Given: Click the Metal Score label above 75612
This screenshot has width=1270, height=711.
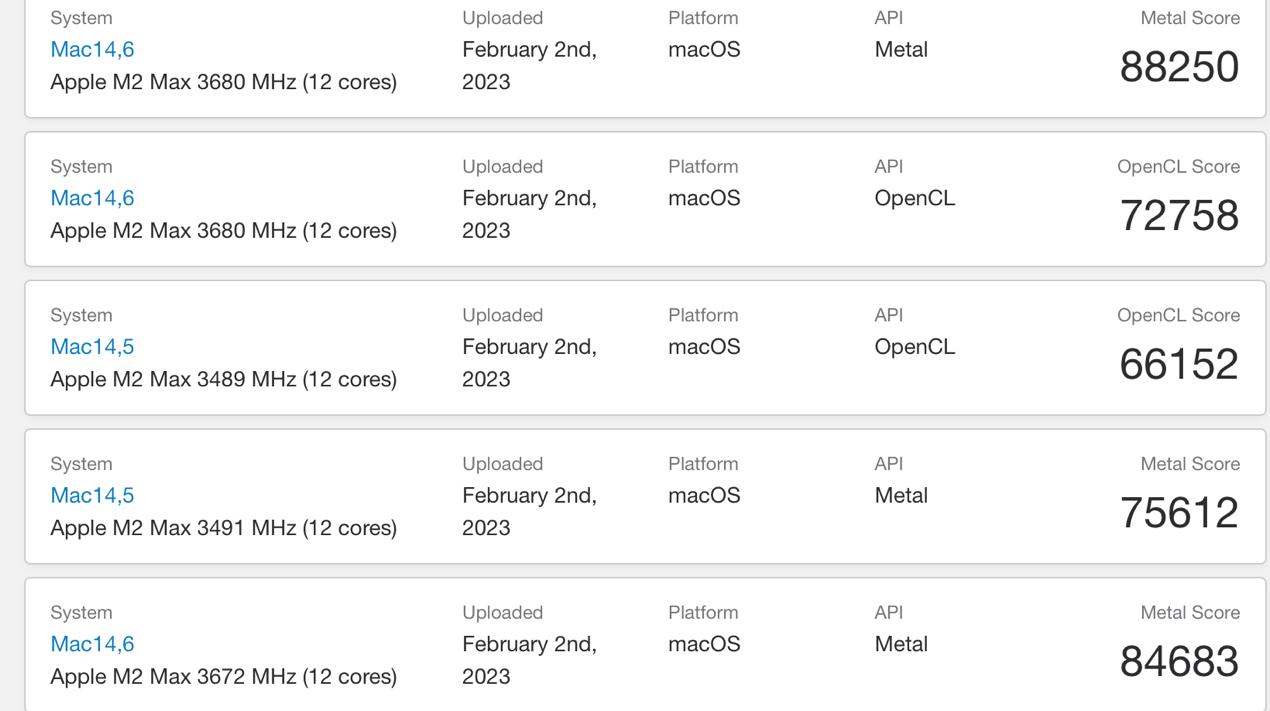Looking at the screenshot, I should (1189, 464).
